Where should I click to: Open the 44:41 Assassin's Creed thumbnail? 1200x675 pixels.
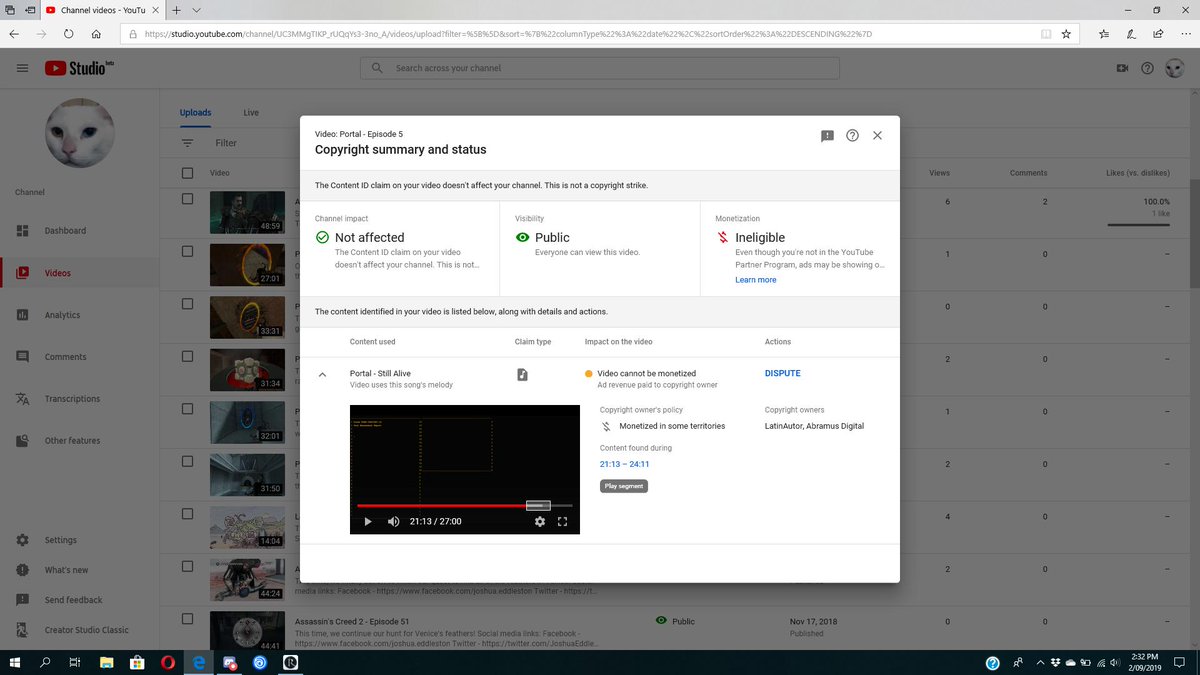click(247, 632)
